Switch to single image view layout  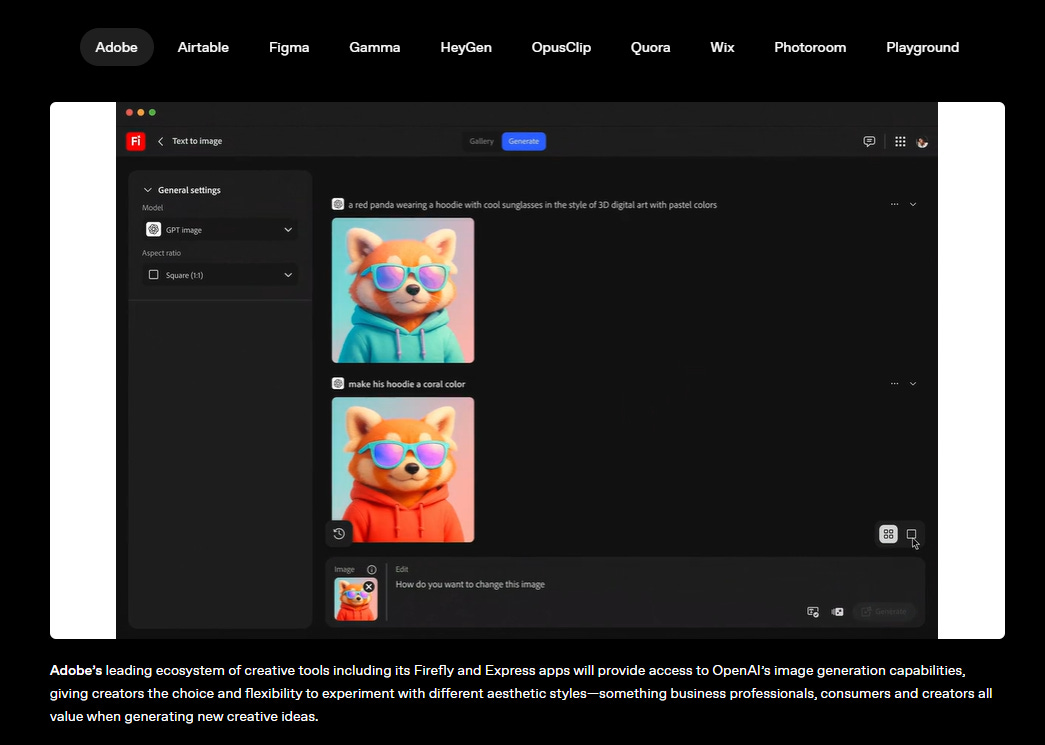[x=911, y=534]
